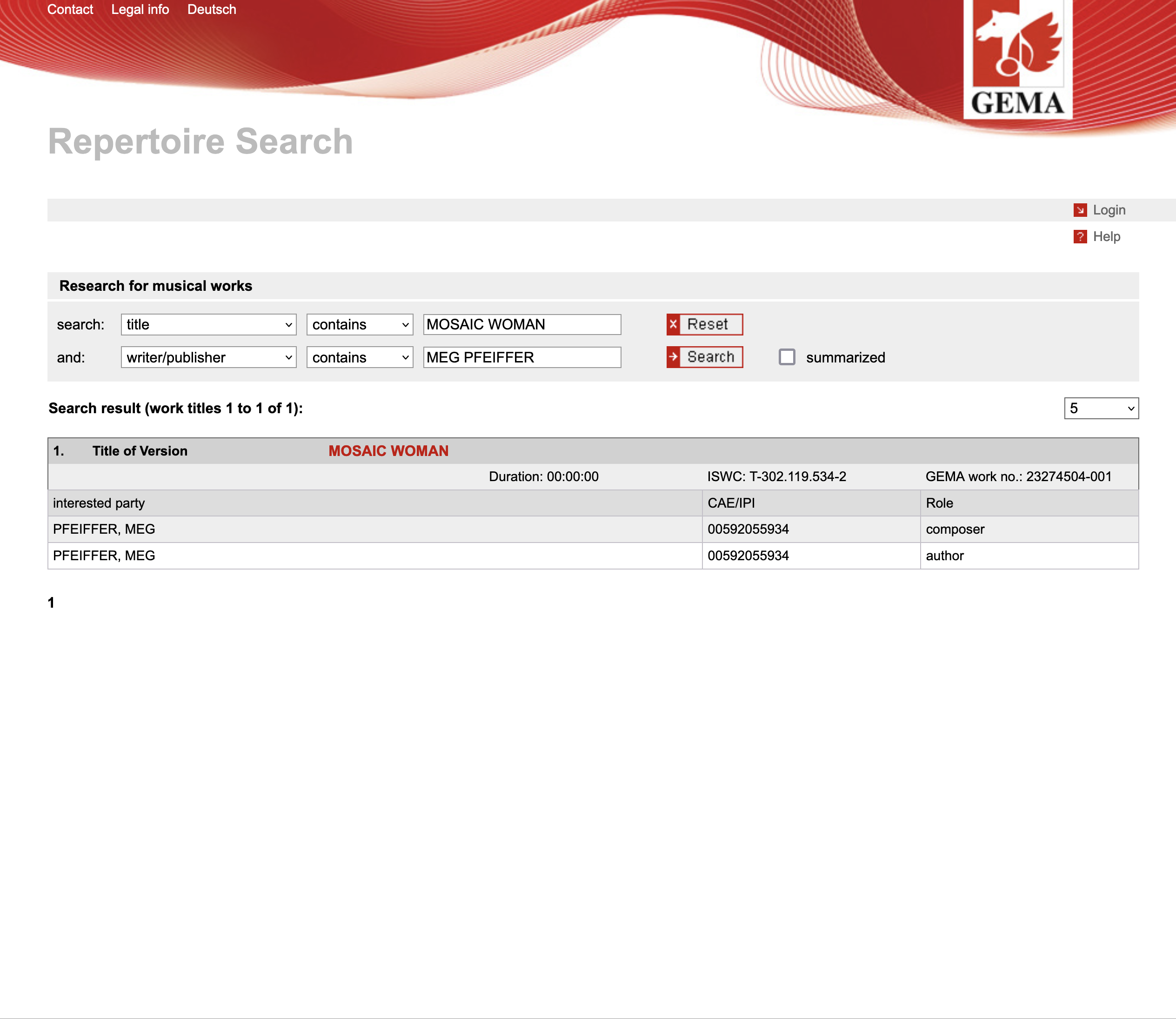The height and width of the screenshot is (1019, 1176).
Task: Open the writer/publisher dropdown
Action: pos(208,358)
